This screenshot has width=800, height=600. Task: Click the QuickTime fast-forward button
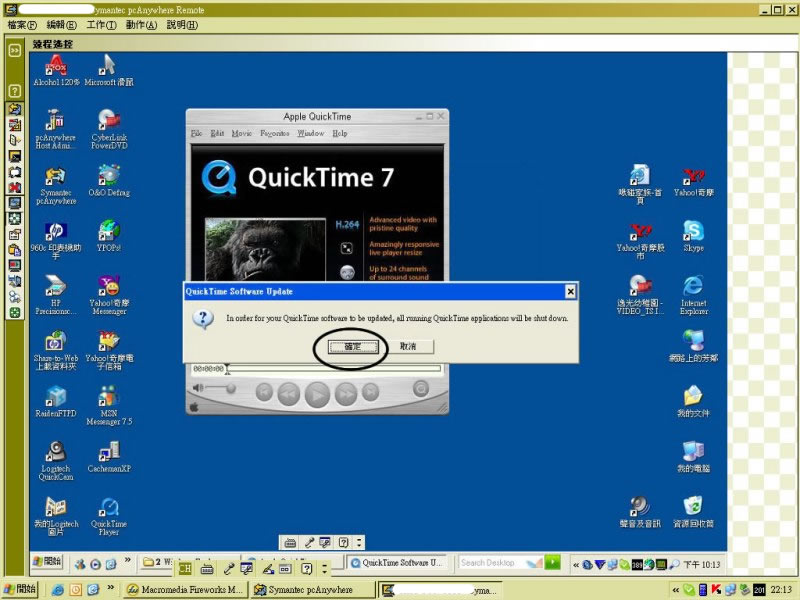click(x=345, y=394)
